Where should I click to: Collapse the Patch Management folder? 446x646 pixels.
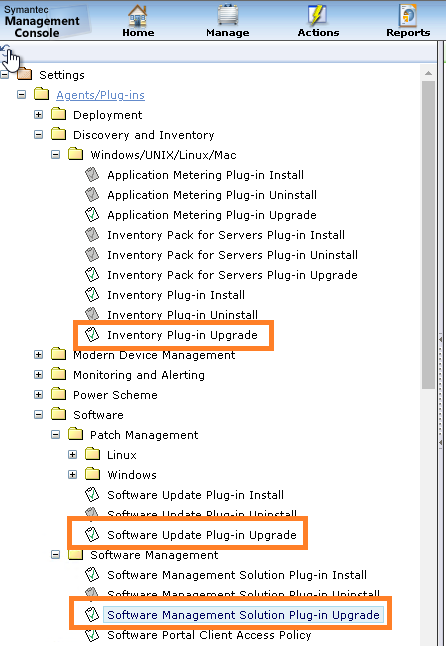(x=55, y=435)
